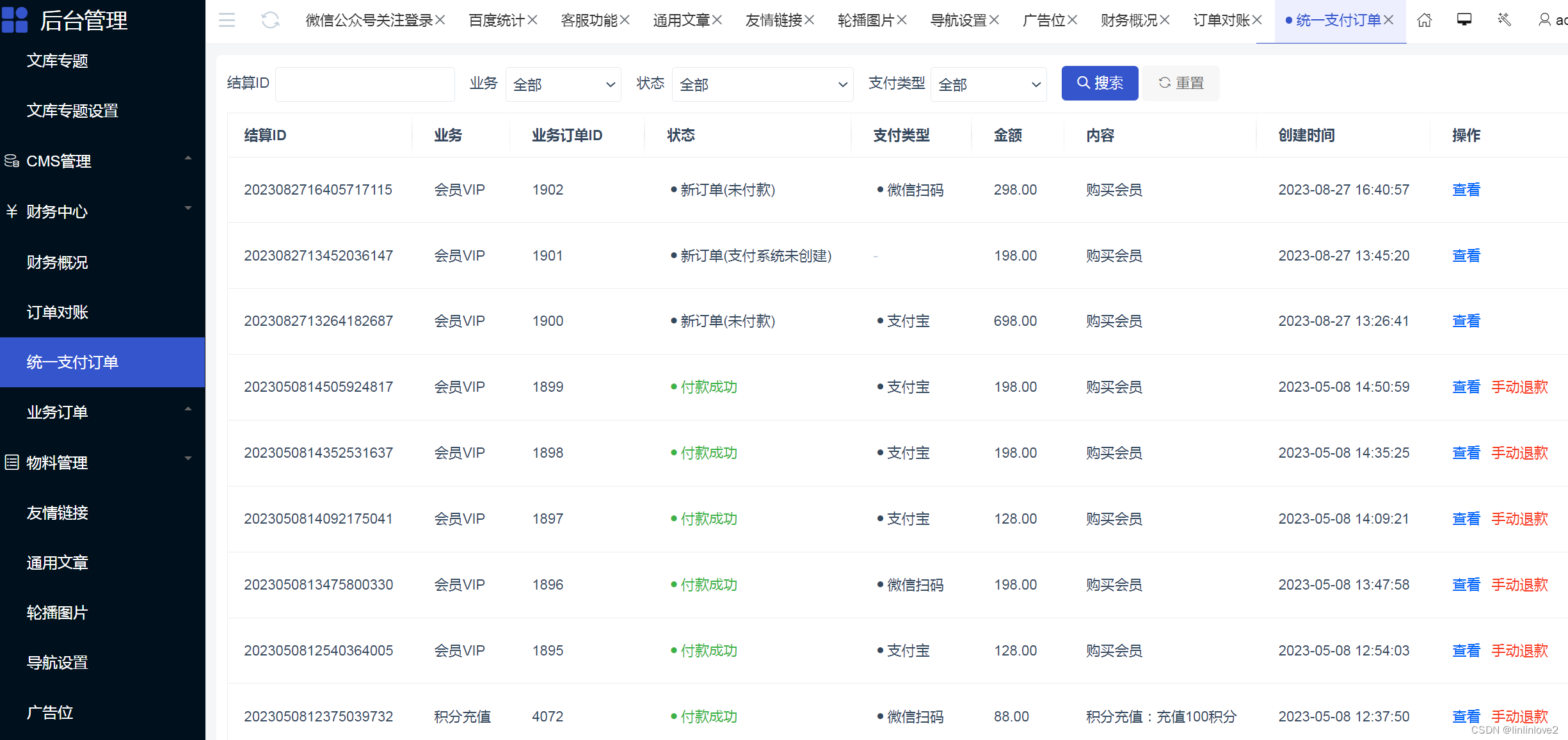Image resolution: width=1568 pixels, height=740 pixels.
Task: Click the monitor display icon
Action: (1464, 20)
